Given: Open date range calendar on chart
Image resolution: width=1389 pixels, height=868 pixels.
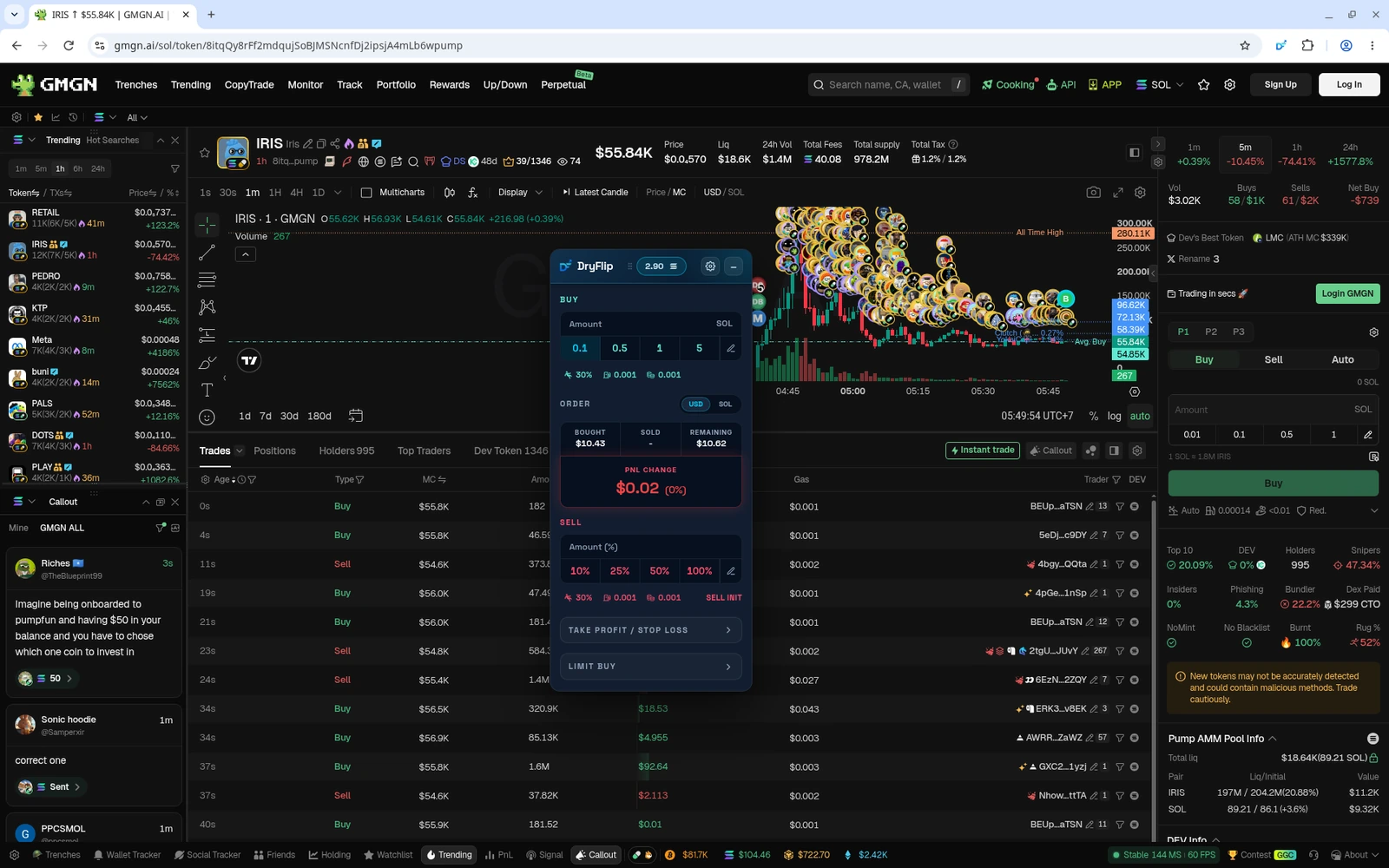Looking at the screenshot, I should pyautogui.click(x=355, y=416).
